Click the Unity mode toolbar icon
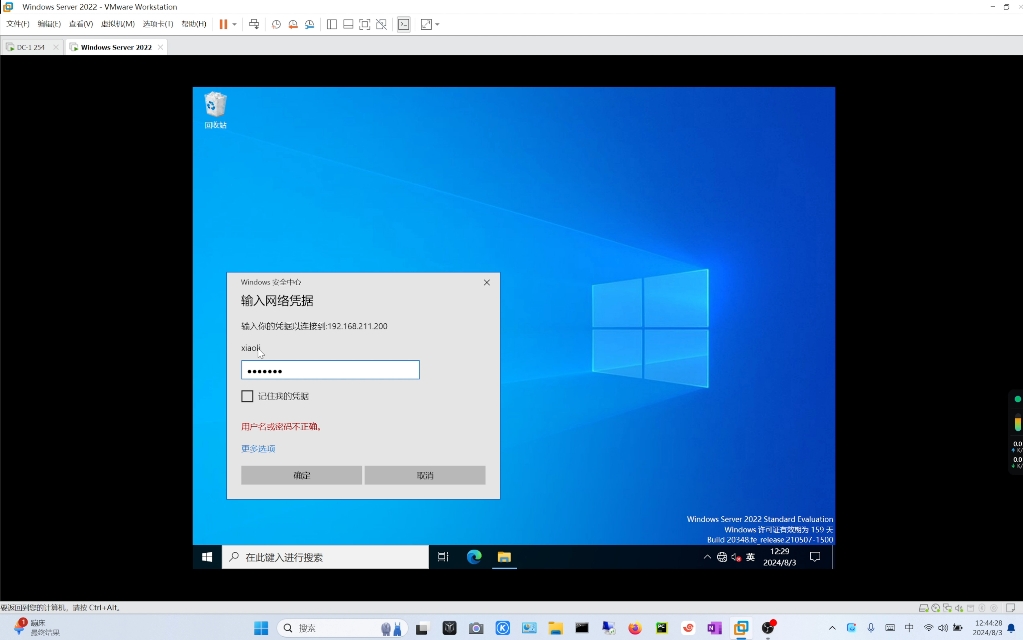 point(381,24)
